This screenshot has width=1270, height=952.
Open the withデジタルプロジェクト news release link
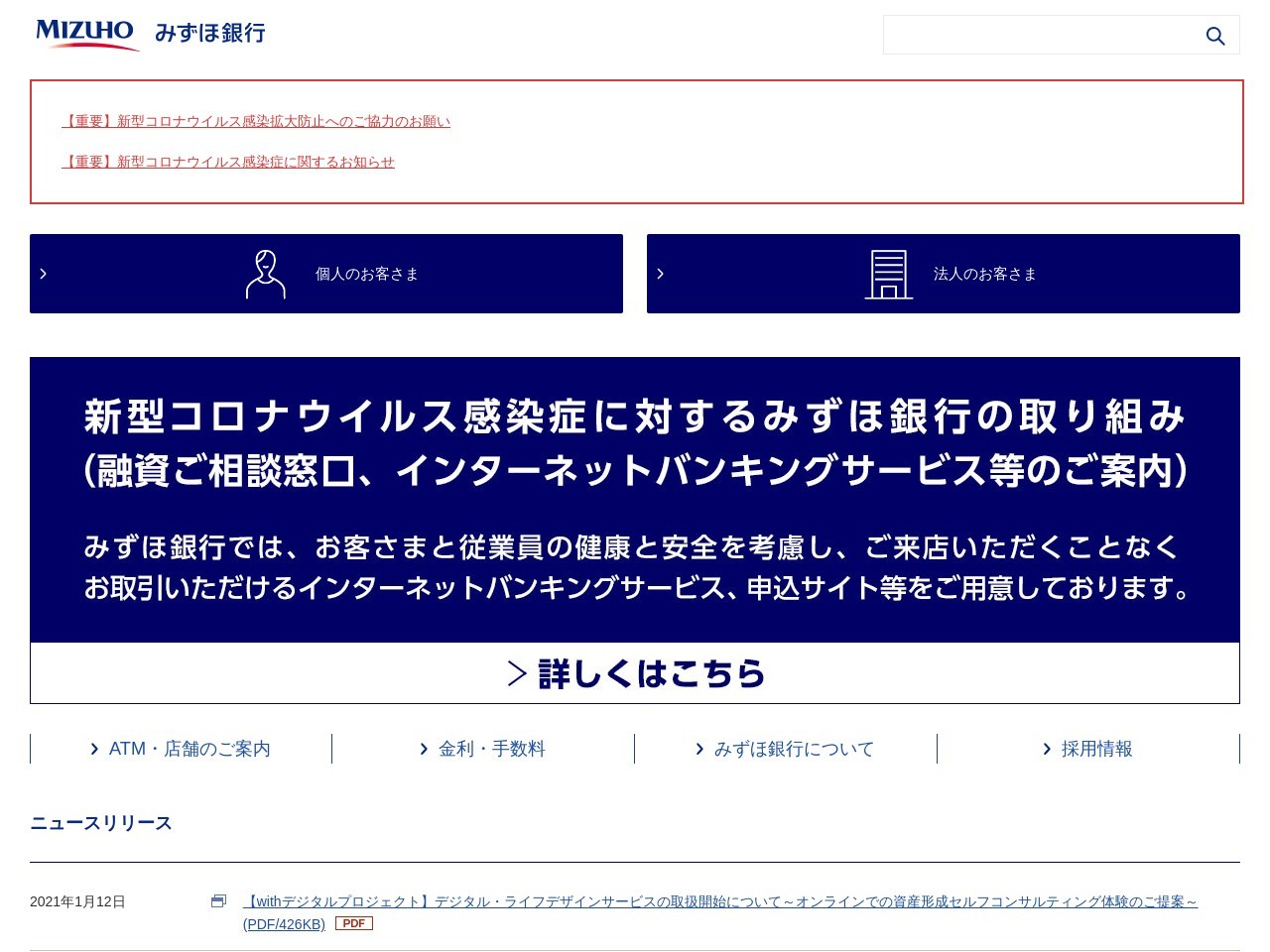click(720, 912)
